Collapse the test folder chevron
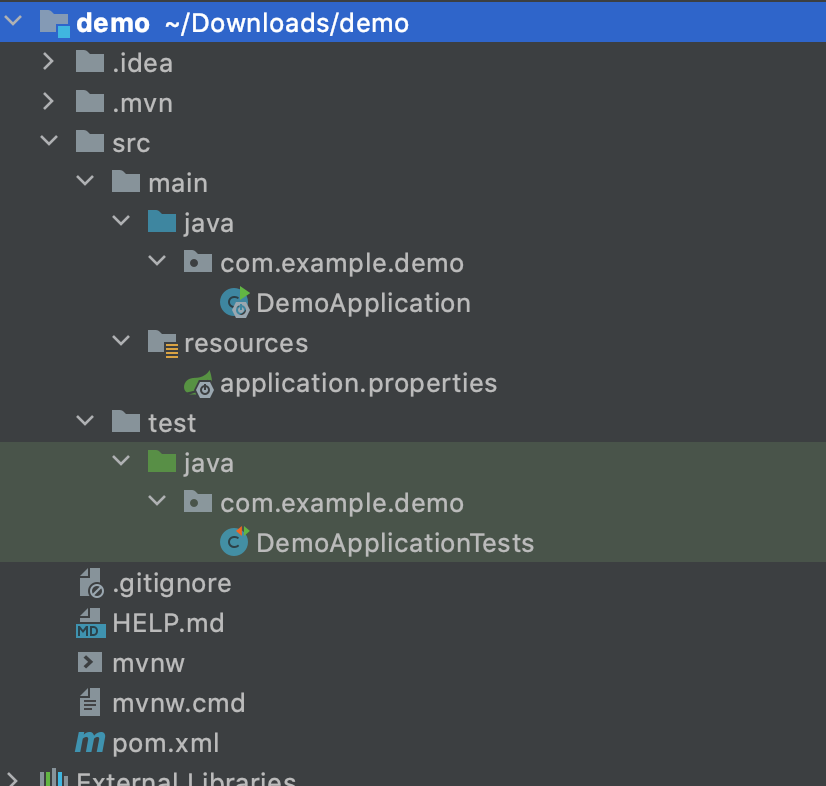This screenshot has height=786, width=826. [x=85, y=420]
